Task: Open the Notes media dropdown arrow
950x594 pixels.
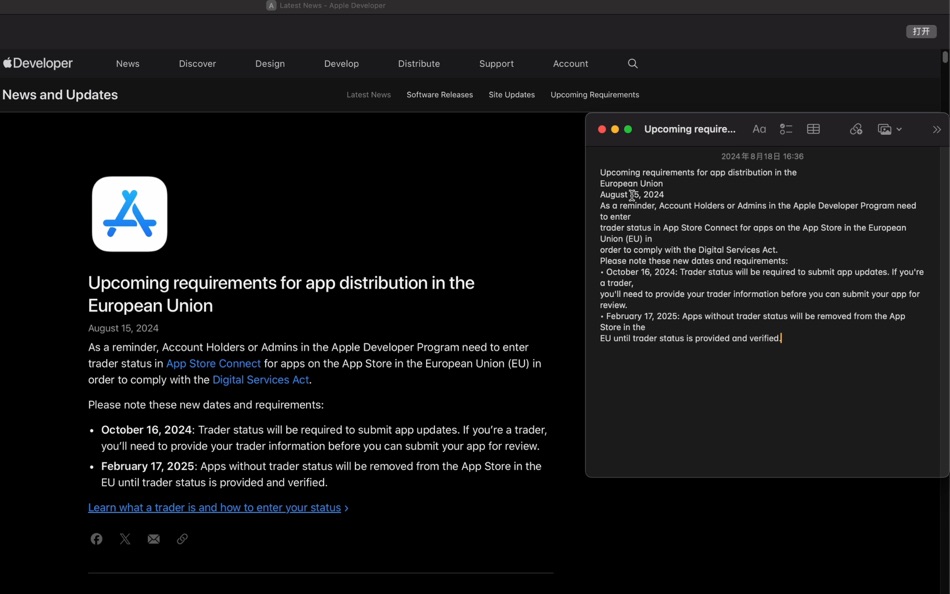Action: 899,129
